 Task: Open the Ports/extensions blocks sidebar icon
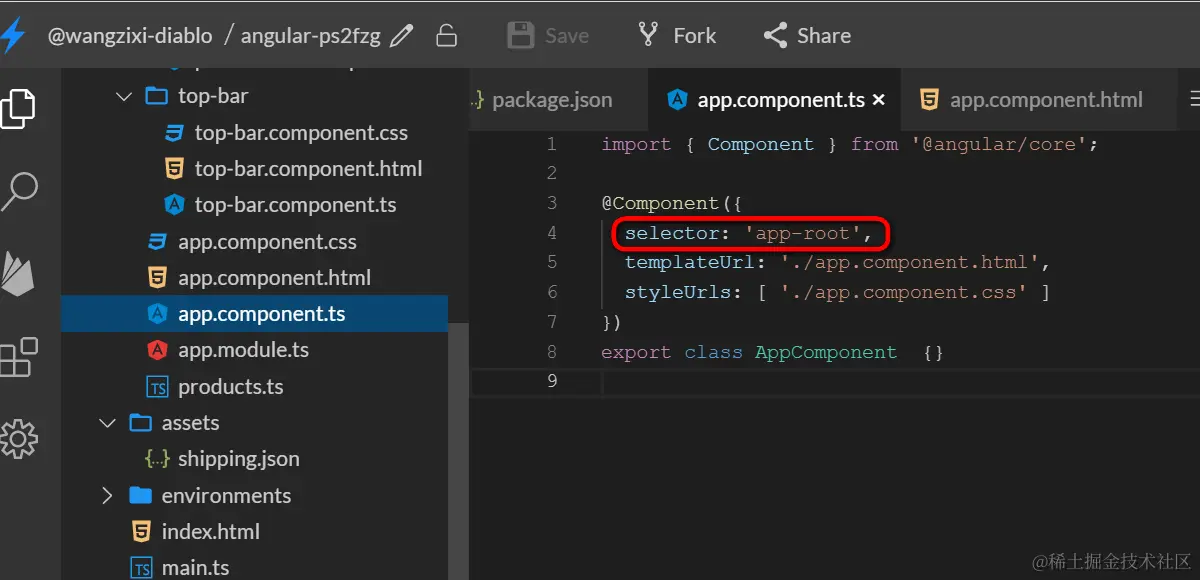click(x=18, y=357)
